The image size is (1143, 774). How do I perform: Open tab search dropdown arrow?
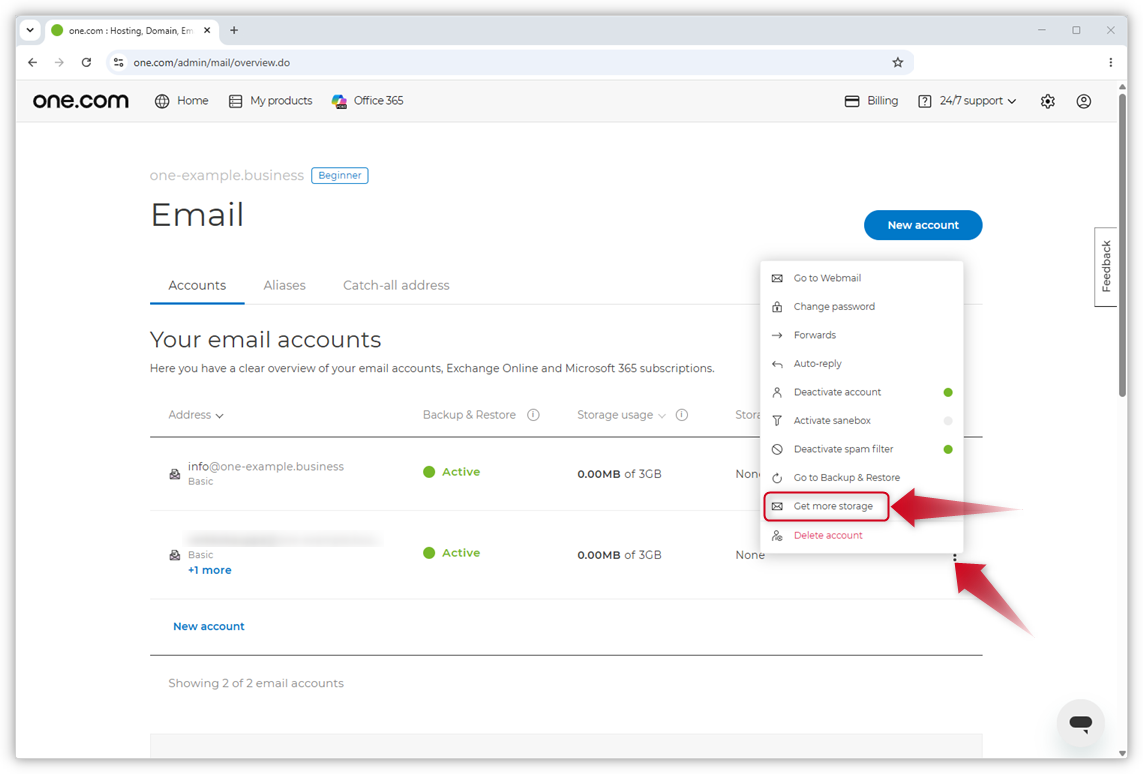tap(30, 31)
